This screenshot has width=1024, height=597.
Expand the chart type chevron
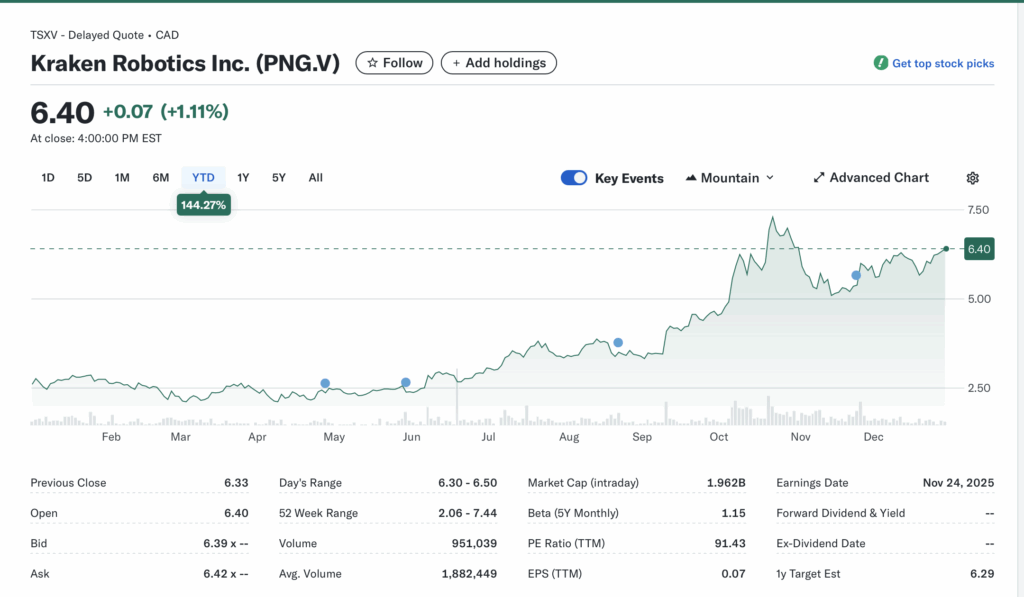tap(768, 178)
